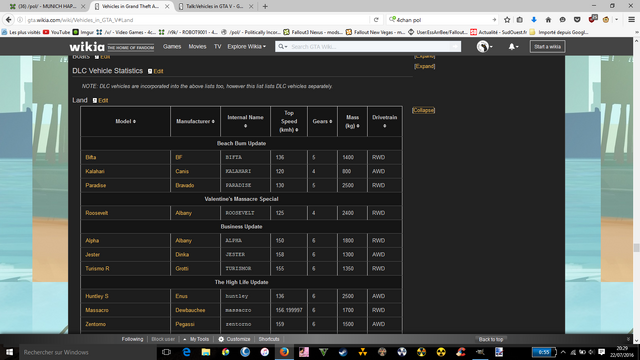640x360 pixels.
Task: Bookmark this page with the star icon
Action: (507, 20)
